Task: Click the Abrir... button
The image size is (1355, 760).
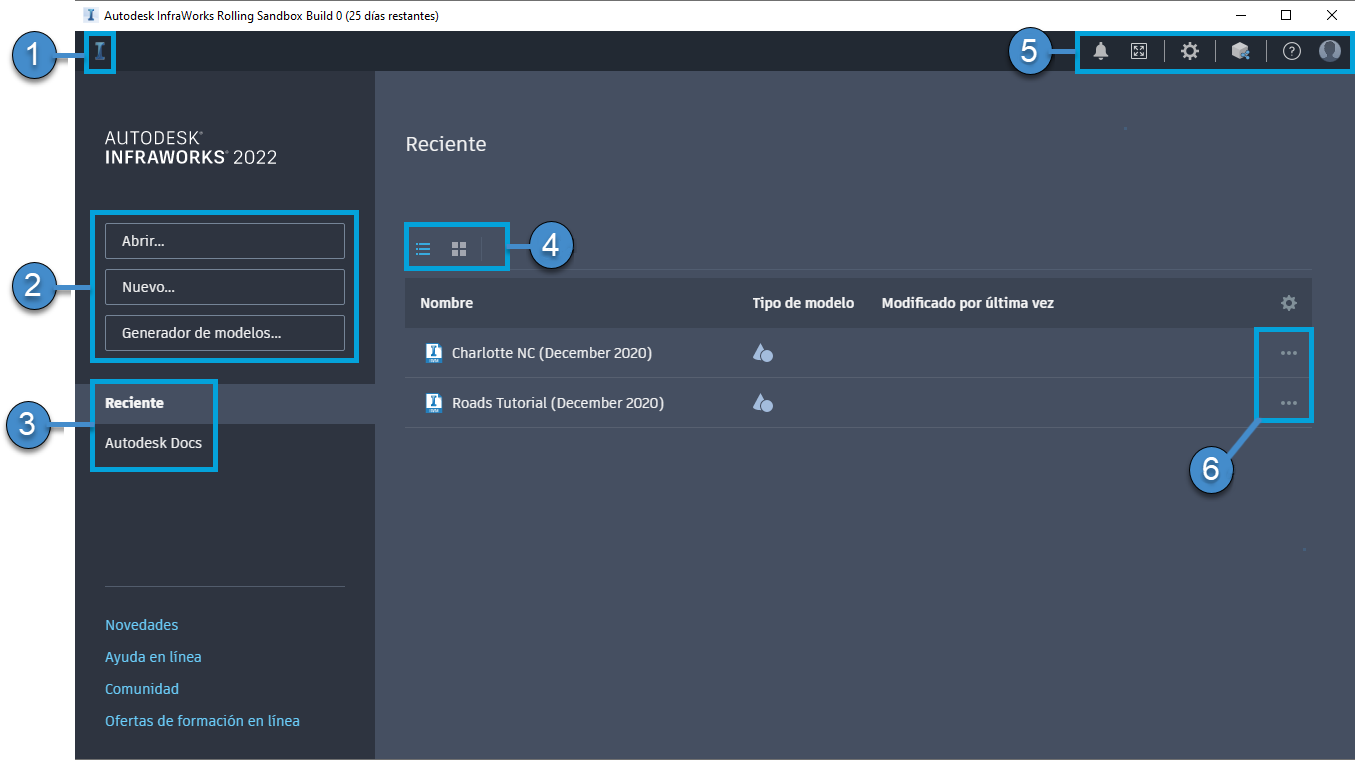Action: [x=225, y=241]
